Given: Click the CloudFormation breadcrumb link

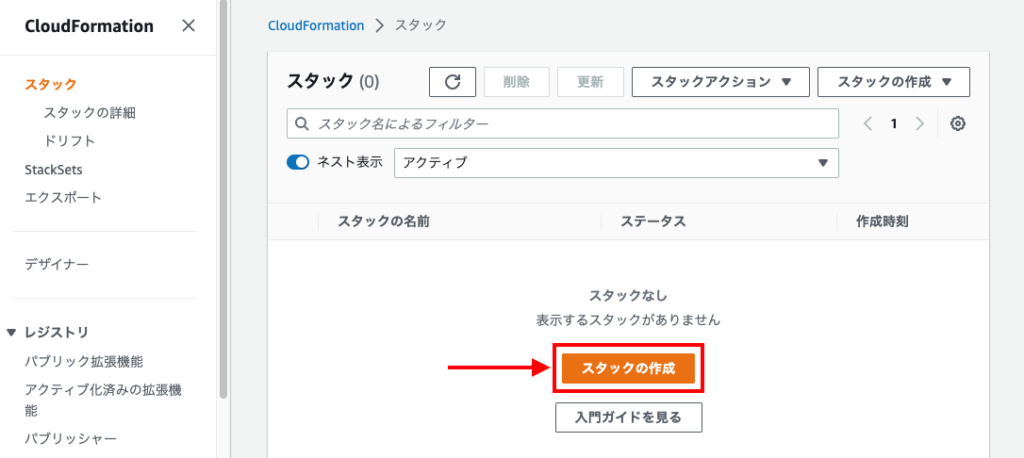Looking at the screenshot, I should click(x=316, y=25).
